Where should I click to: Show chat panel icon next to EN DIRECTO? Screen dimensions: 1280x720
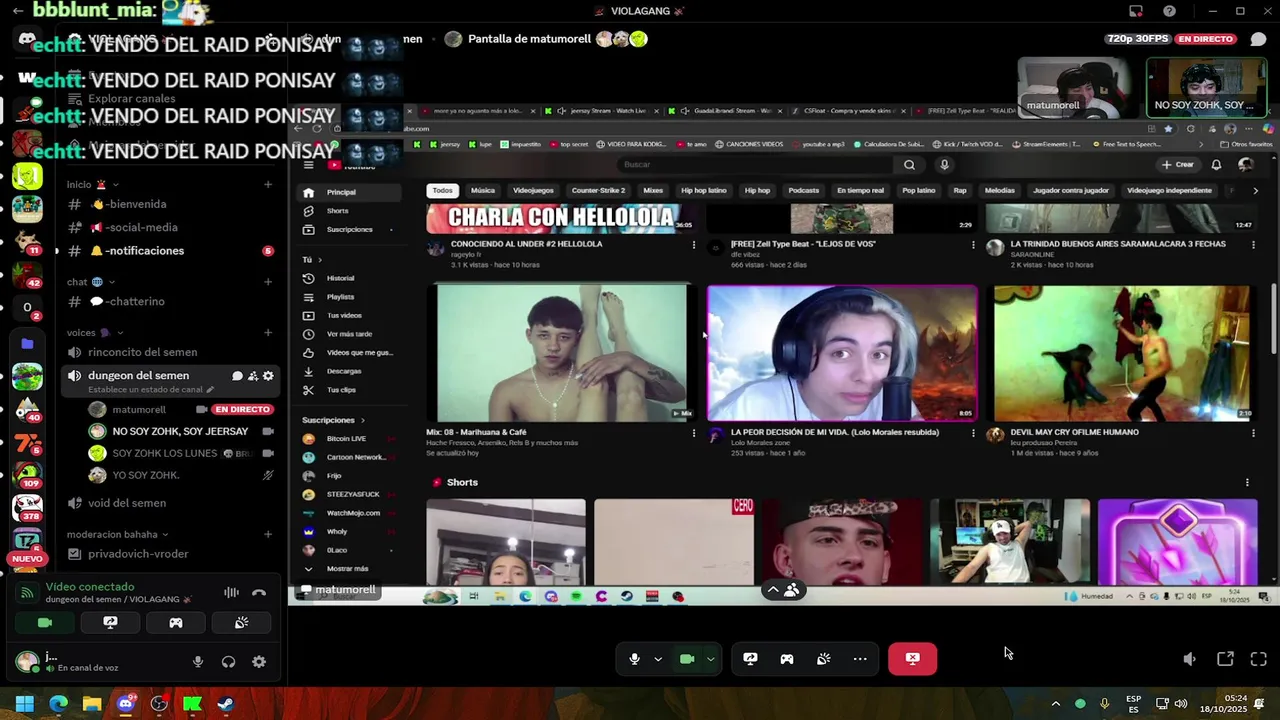(x=1258, y=39)
